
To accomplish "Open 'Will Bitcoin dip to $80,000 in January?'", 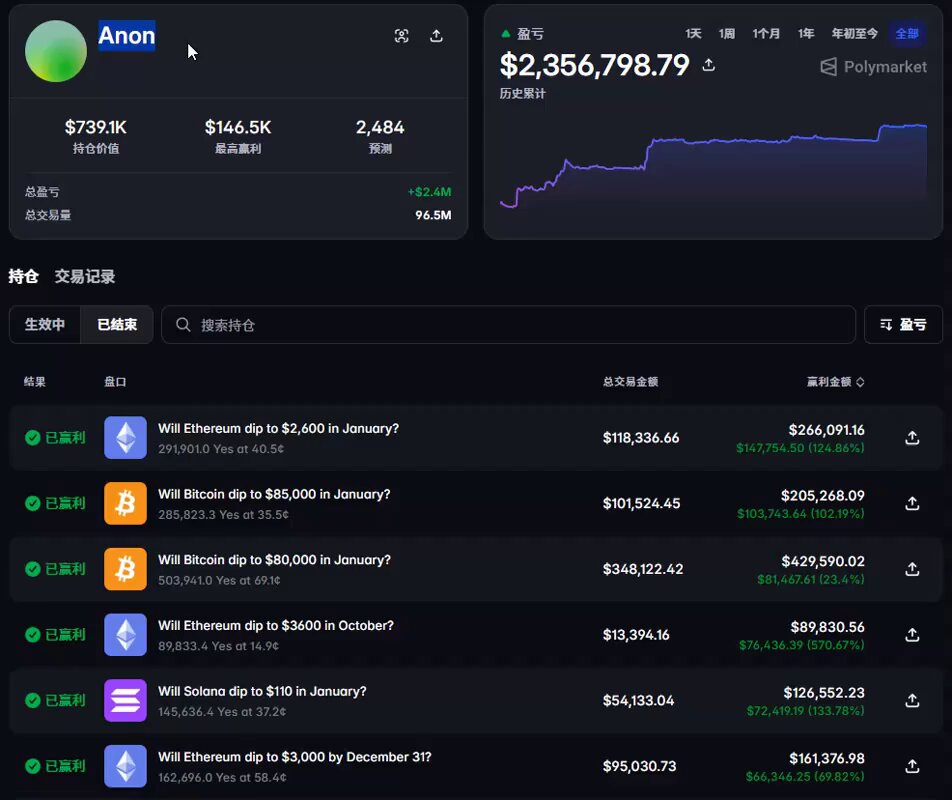I will [274, 560].
